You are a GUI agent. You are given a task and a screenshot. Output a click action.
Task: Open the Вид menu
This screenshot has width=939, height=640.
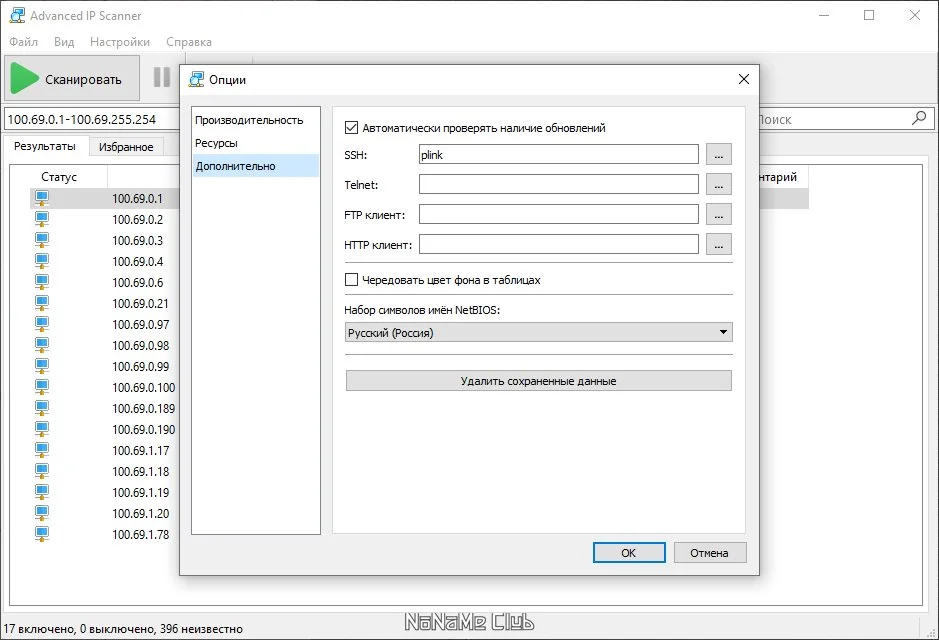click(64, 42)
